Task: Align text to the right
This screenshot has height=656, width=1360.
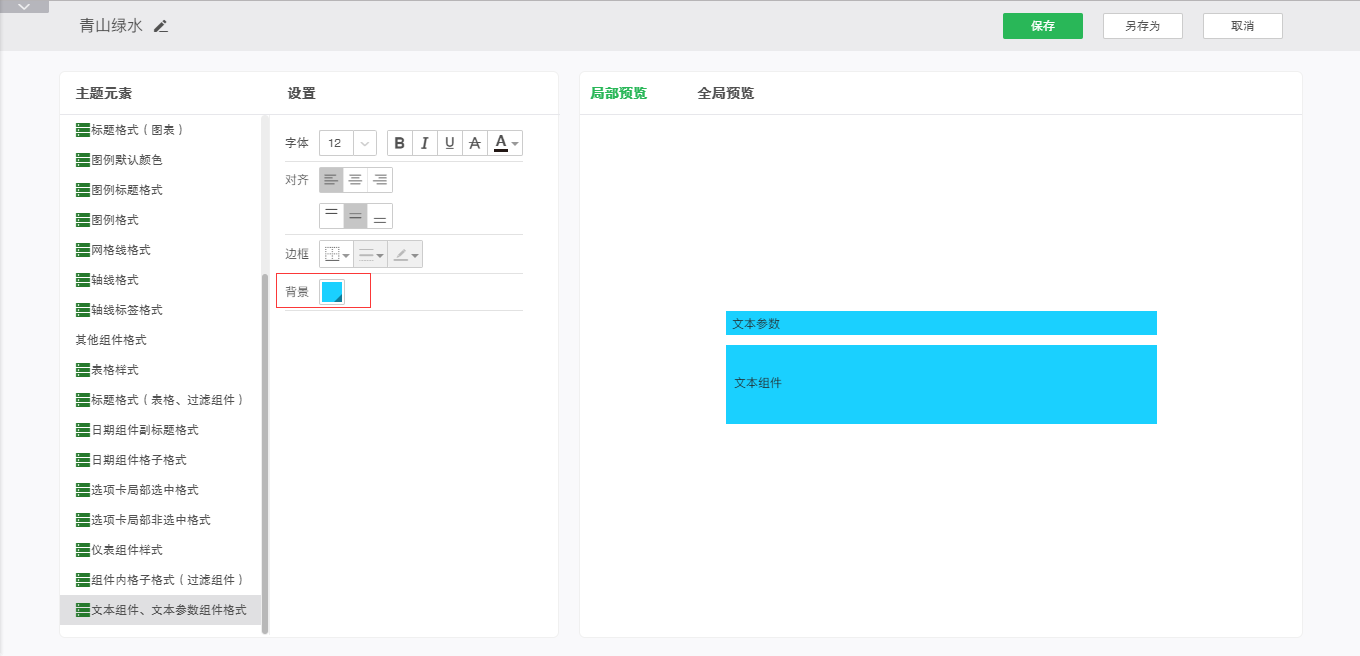Action: tap(380, 180)
